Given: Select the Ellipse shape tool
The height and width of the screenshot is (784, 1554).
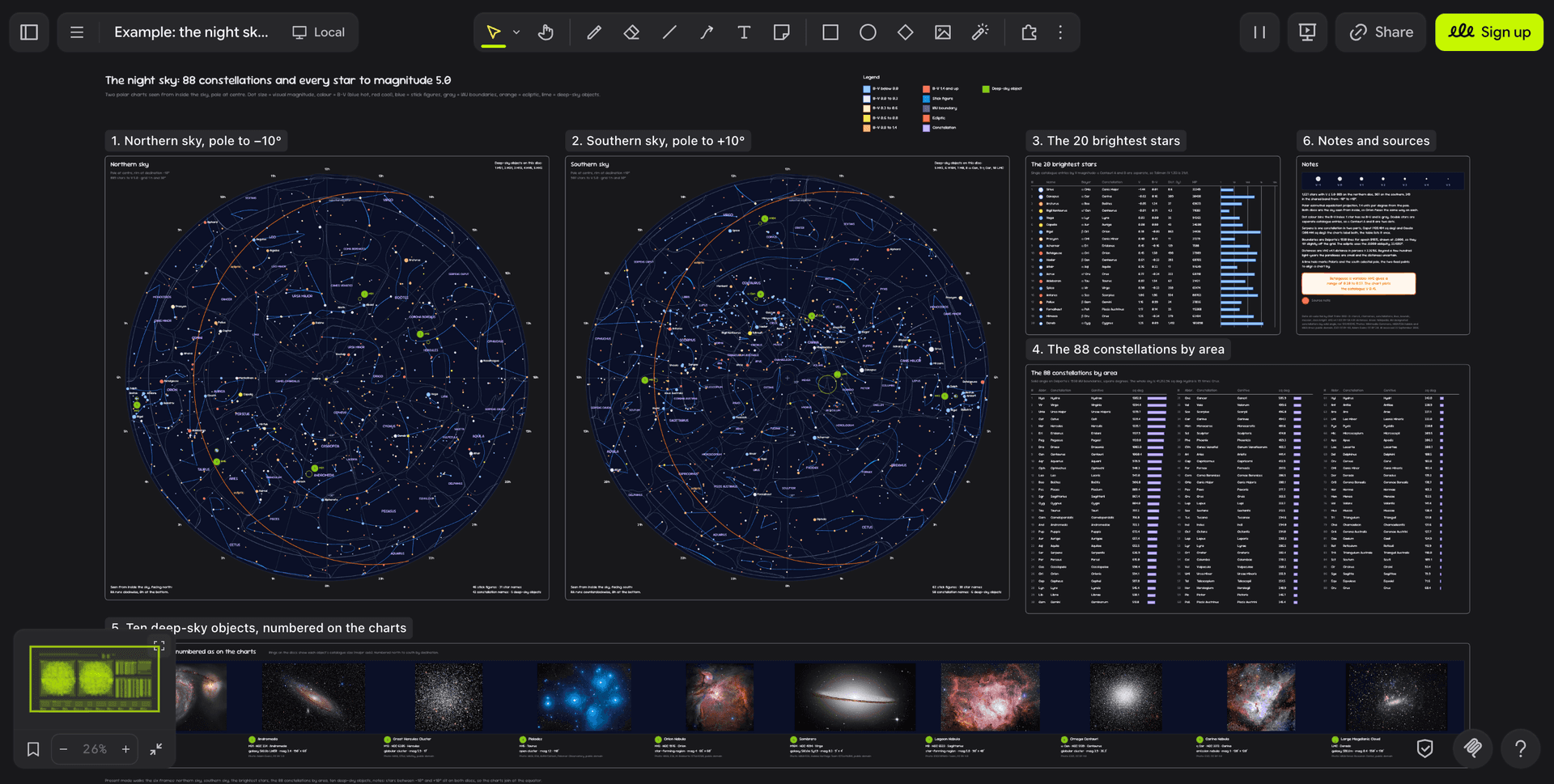Looking at the screenshot, I should pos(868,32).
